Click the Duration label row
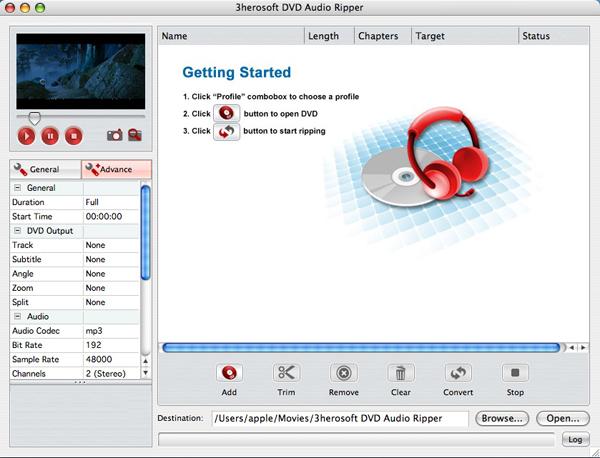600x458 pixels. click(46, 202)
